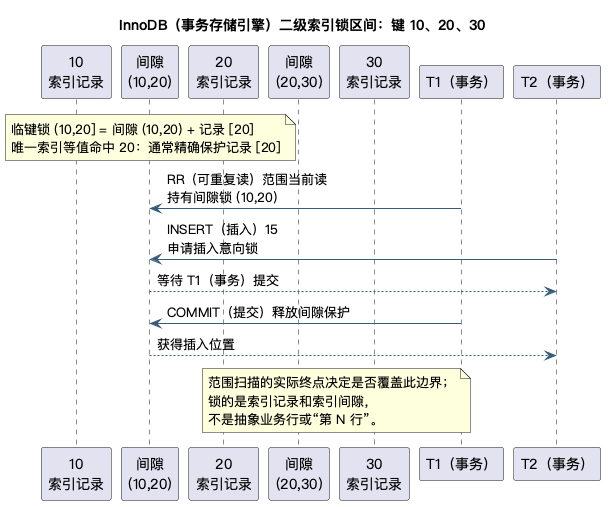The height and width of the screenshot is (507, 610).
Task: Click the message 'INSERT（插入）15'
Action: click(222, 229)
